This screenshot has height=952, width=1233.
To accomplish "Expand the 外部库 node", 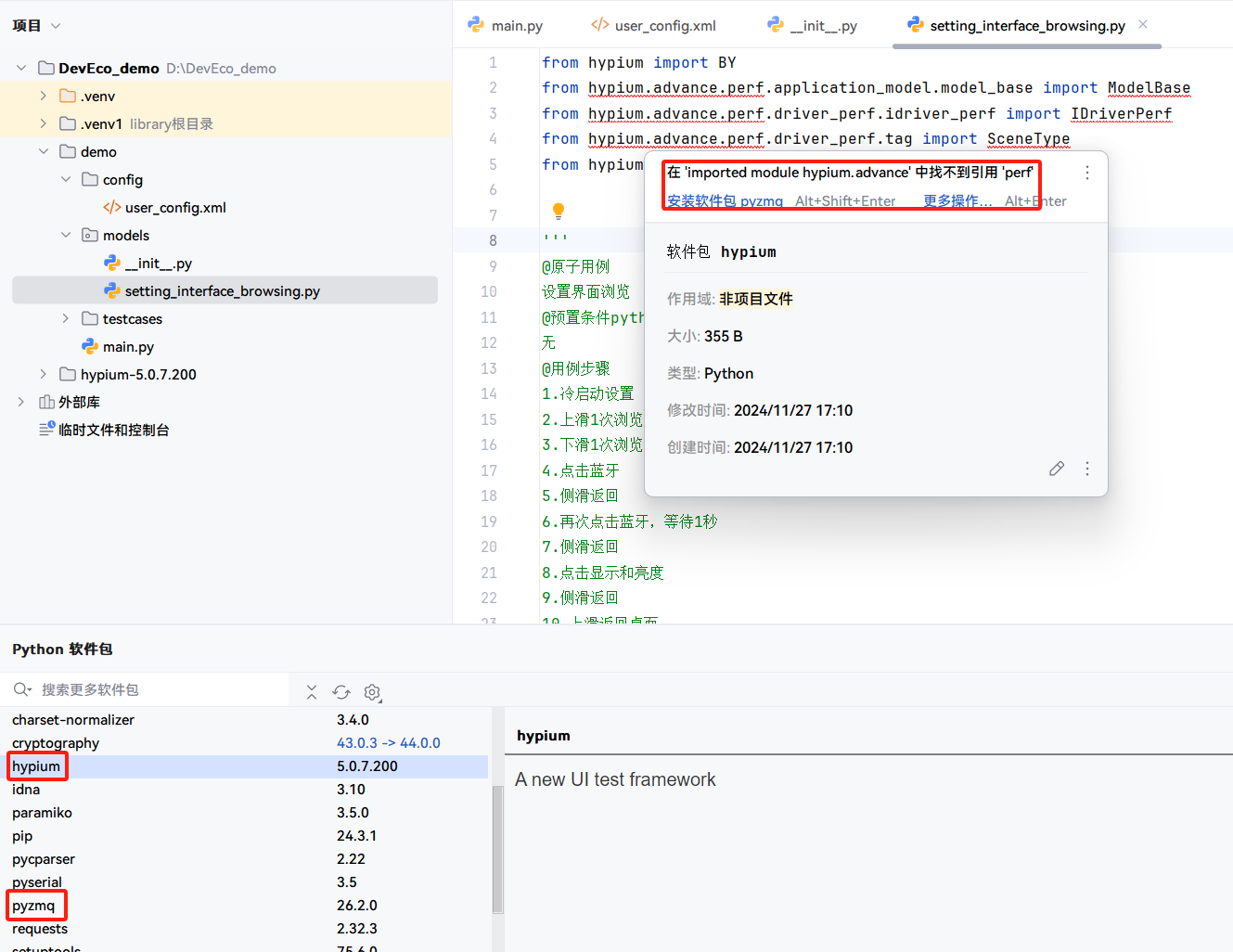I will pyautogui.click(x=21, y=402).
